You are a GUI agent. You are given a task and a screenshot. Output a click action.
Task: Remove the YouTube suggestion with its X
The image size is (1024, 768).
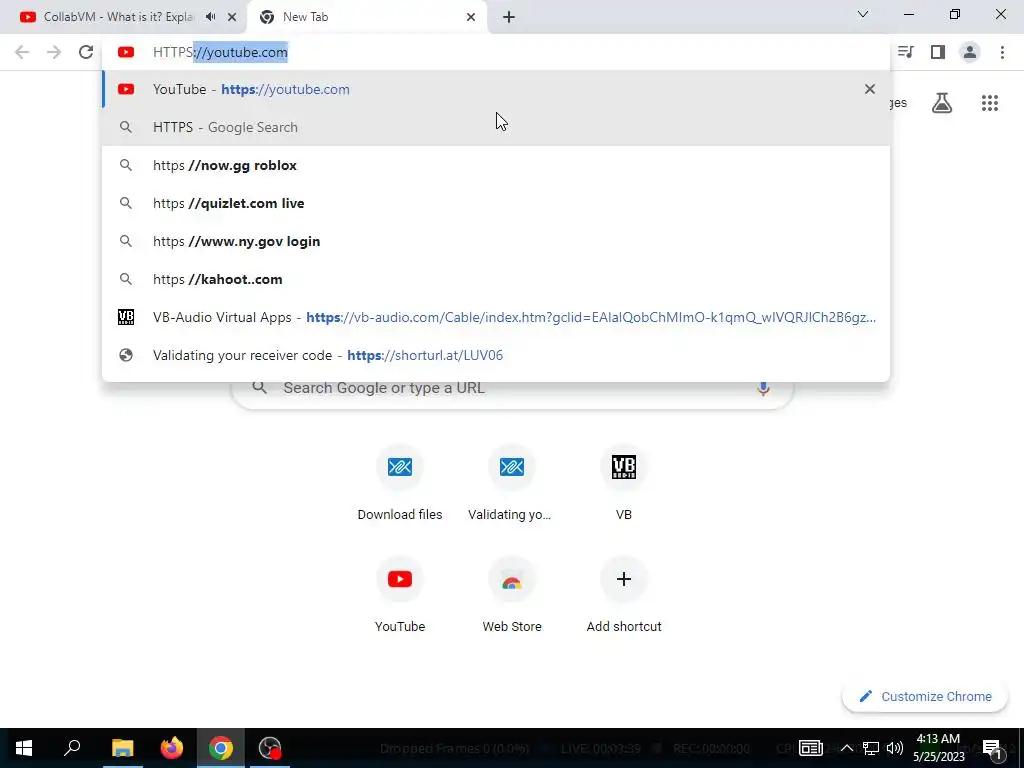click(x=869, y=89)
